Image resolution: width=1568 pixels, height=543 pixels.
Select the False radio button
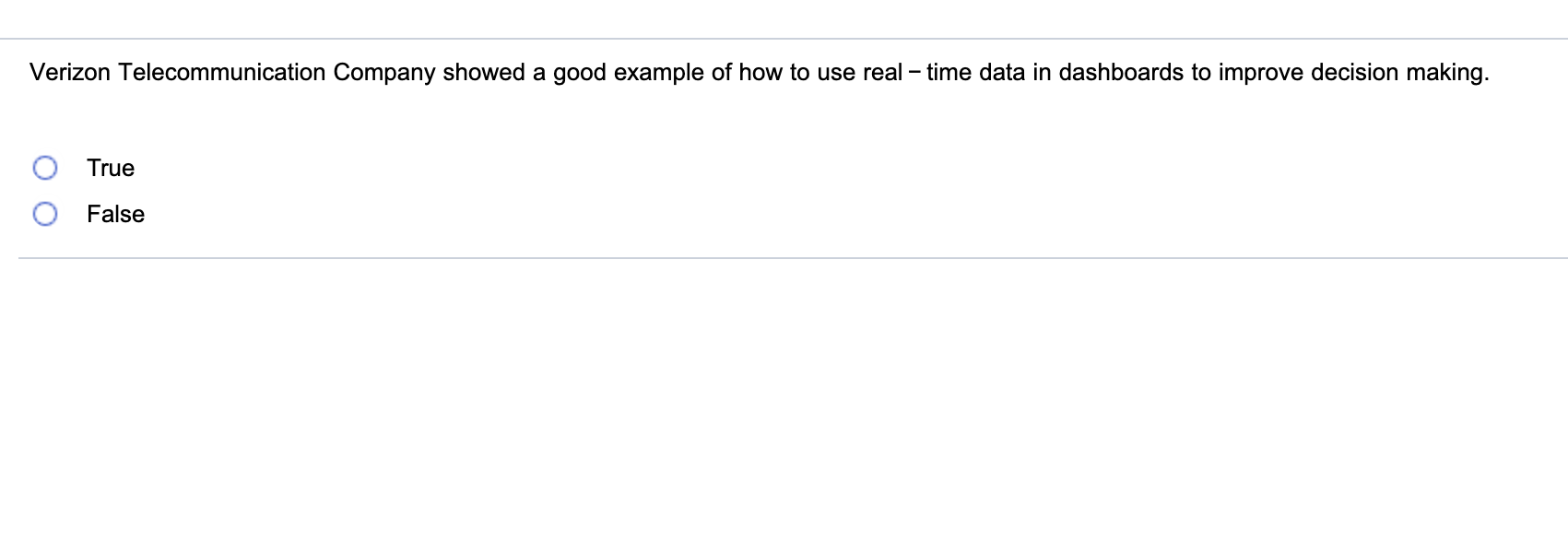[45, 214]
